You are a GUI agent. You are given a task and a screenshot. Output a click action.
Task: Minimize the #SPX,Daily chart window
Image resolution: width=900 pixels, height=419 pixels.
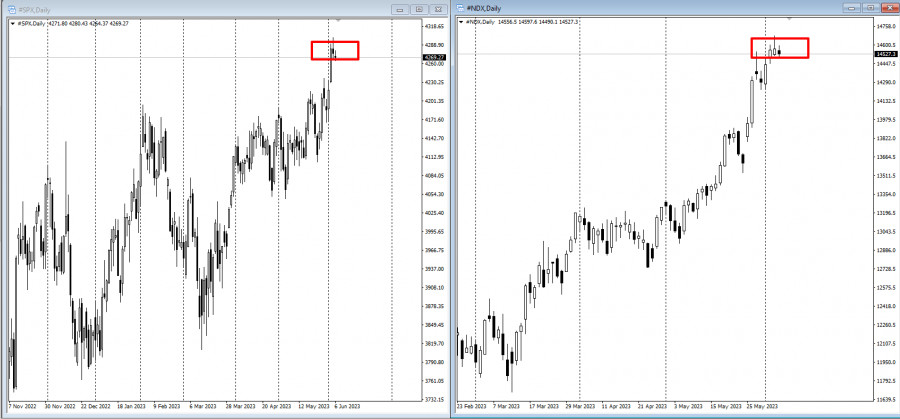[x=400, y=9]
